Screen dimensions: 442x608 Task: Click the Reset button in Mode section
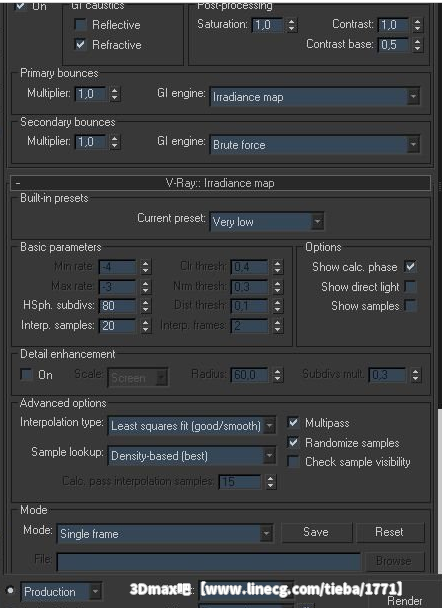390,532
